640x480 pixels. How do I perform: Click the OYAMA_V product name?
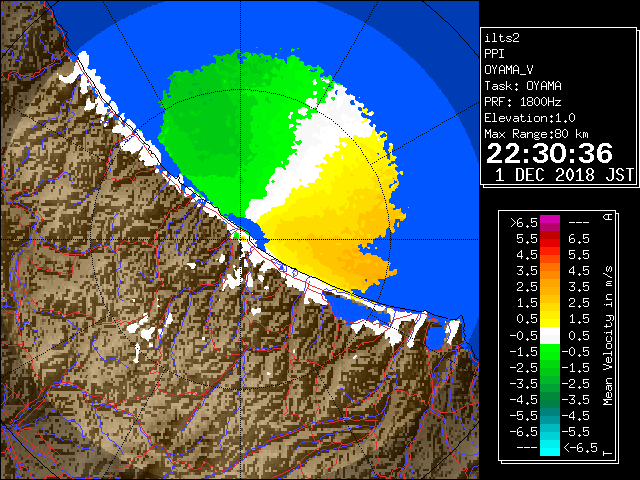click(x=509, y=70)
